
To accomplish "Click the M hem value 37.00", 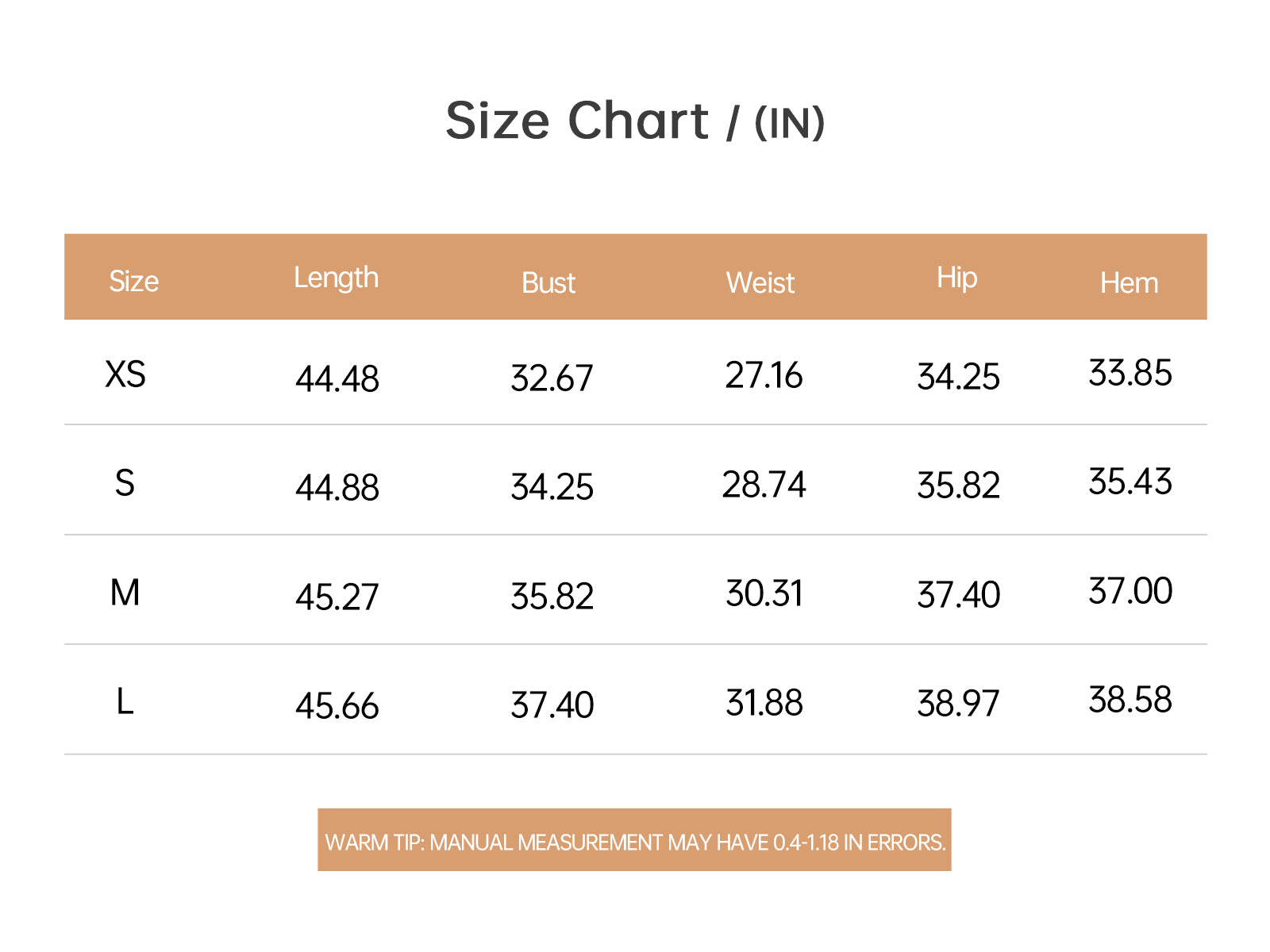I will (x=1130, y=591).
